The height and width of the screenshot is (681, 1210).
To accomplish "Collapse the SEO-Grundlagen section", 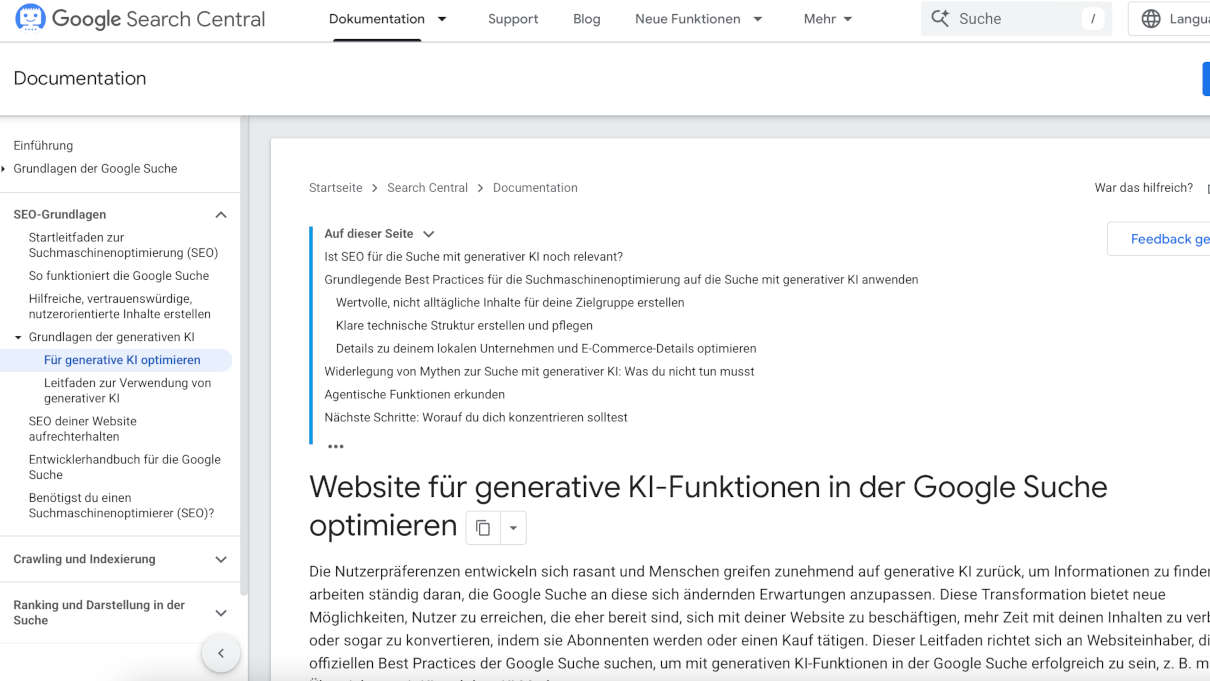I will pos(221,215).
